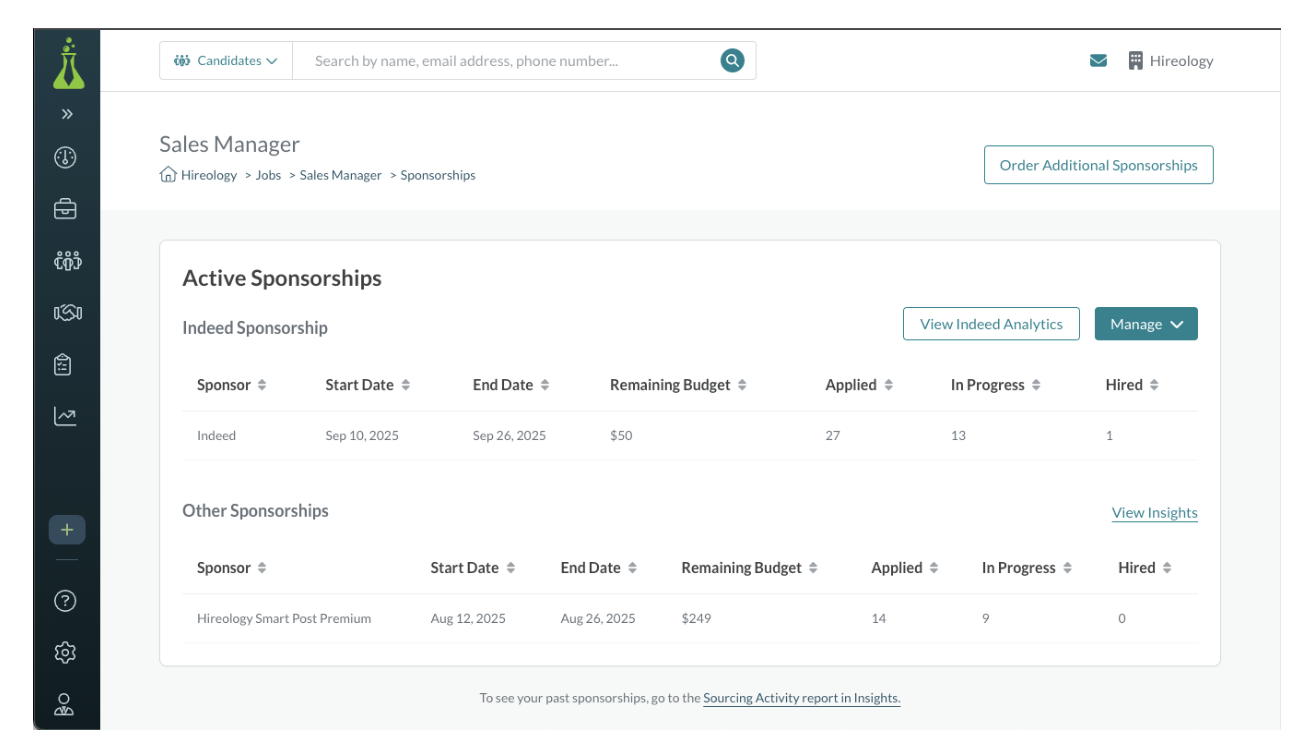Screen dimensions: 1308x754
Task: Click the $249 remaining budget value
Action: (x=696, y=619)
